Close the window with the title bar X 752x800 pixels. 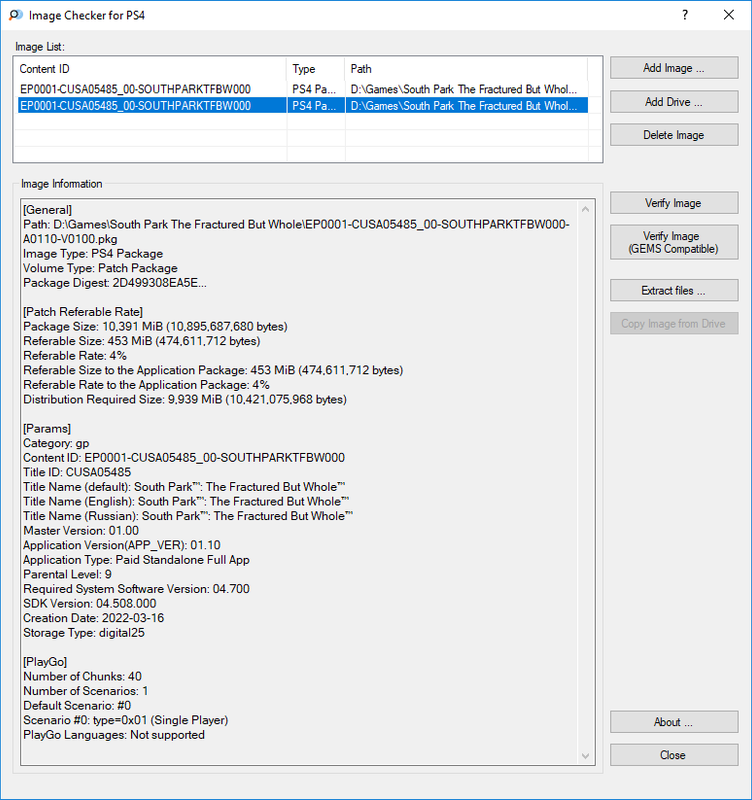point(729,15)
